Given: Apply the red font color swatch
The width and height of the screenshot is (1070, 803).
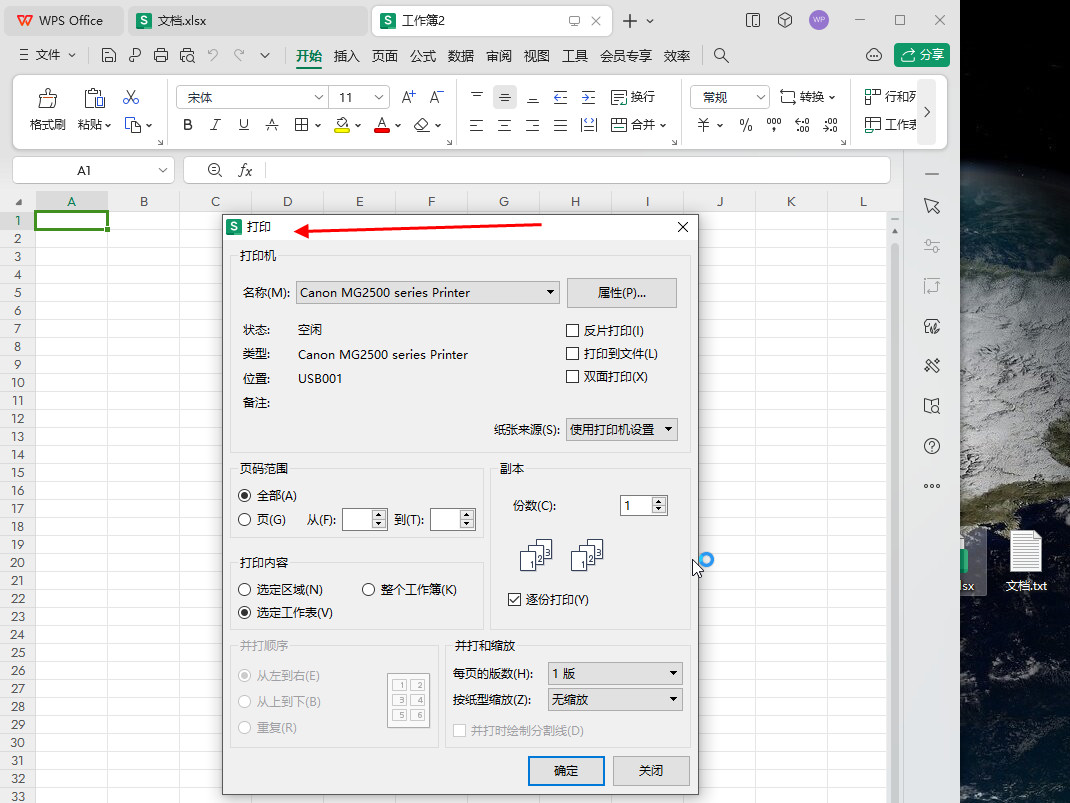Looking at the screenshot, I should 382,125.
